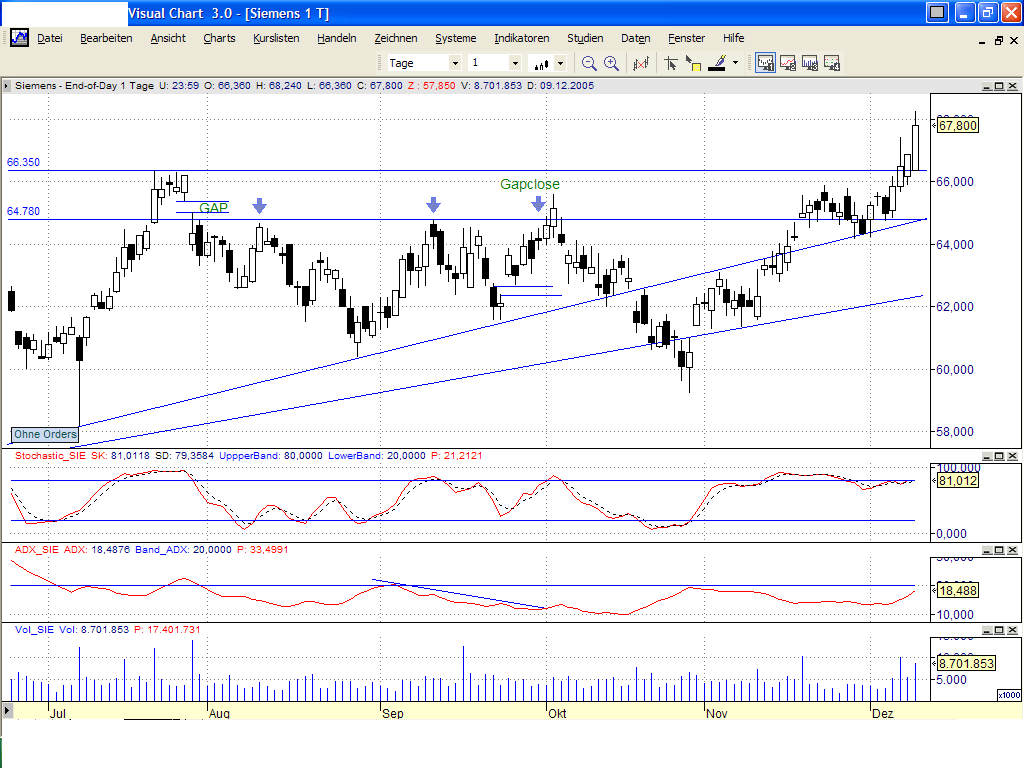The width and height of the screenshot is (1024, 768).
Task: Switch to the third chart layout icon
Action: click(812, 62)
